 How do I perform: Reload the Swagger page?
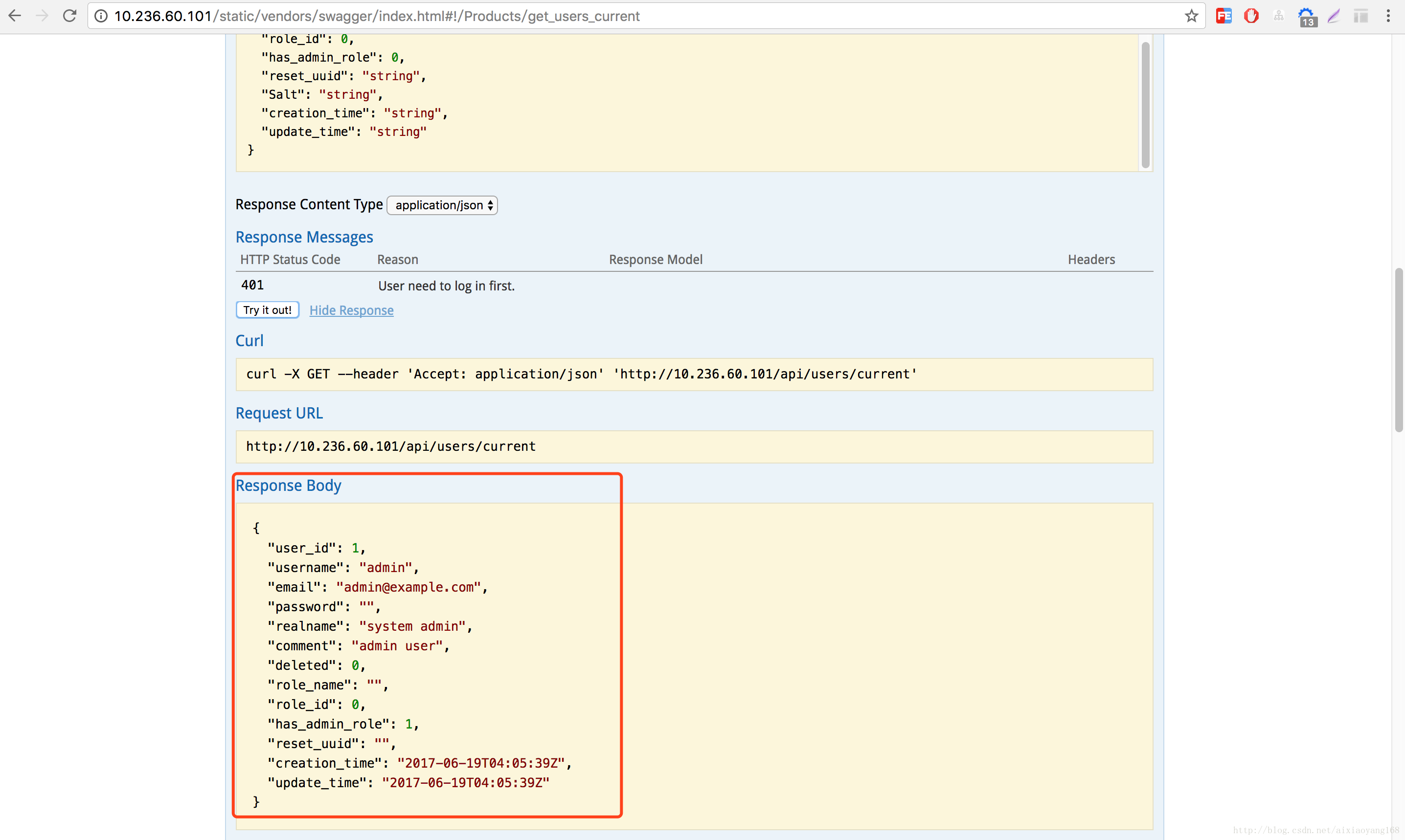click(69, 16)
